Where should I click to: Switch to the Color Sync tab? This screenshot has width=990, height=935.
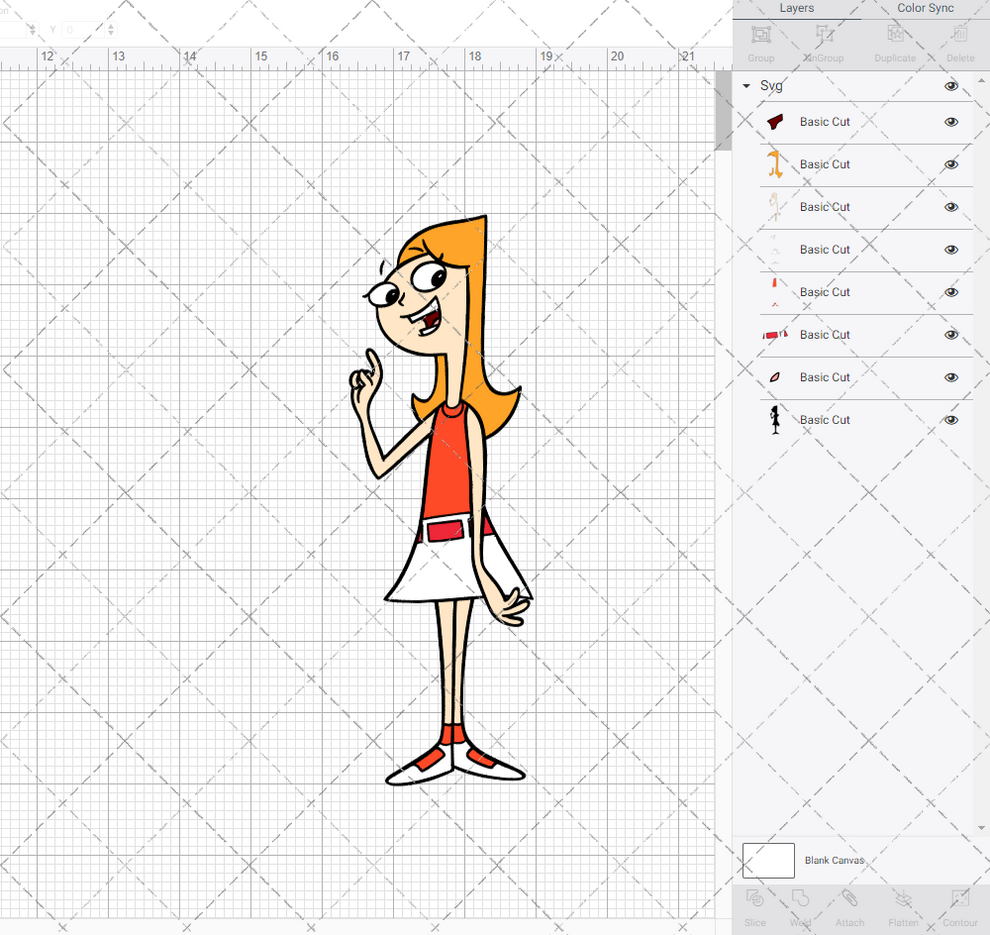[x=925, y=8]
